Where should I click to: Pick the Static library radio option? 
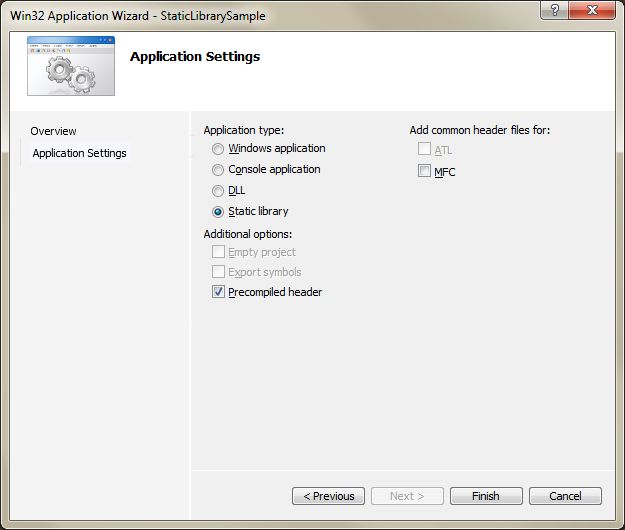[218, 212]
